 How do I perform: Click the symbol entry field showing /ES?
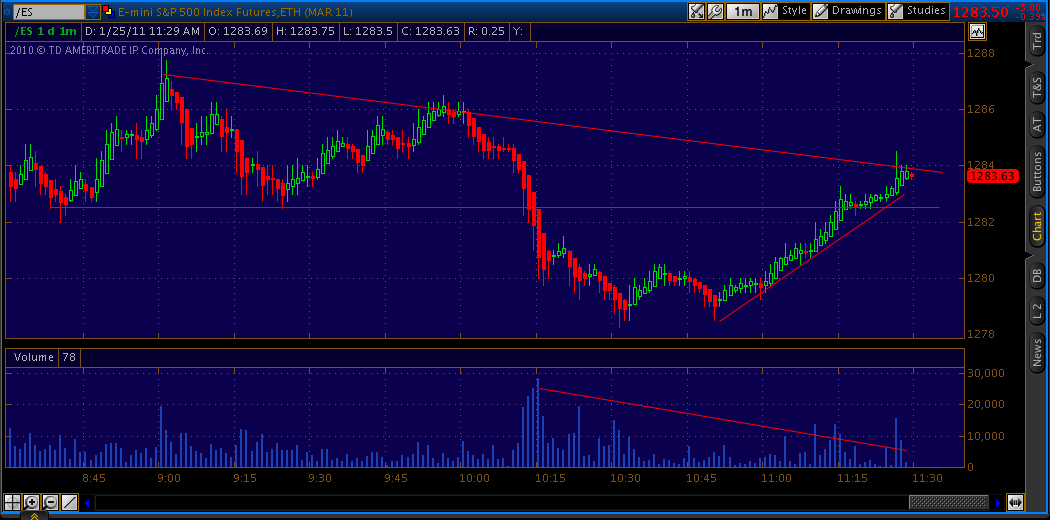click(49, 11)
